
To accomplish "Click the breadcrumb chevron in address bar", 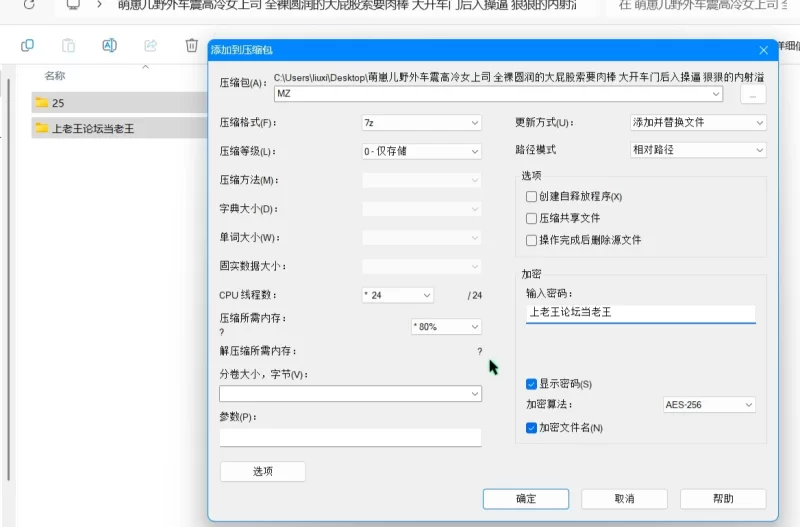I will pos(99,5).
